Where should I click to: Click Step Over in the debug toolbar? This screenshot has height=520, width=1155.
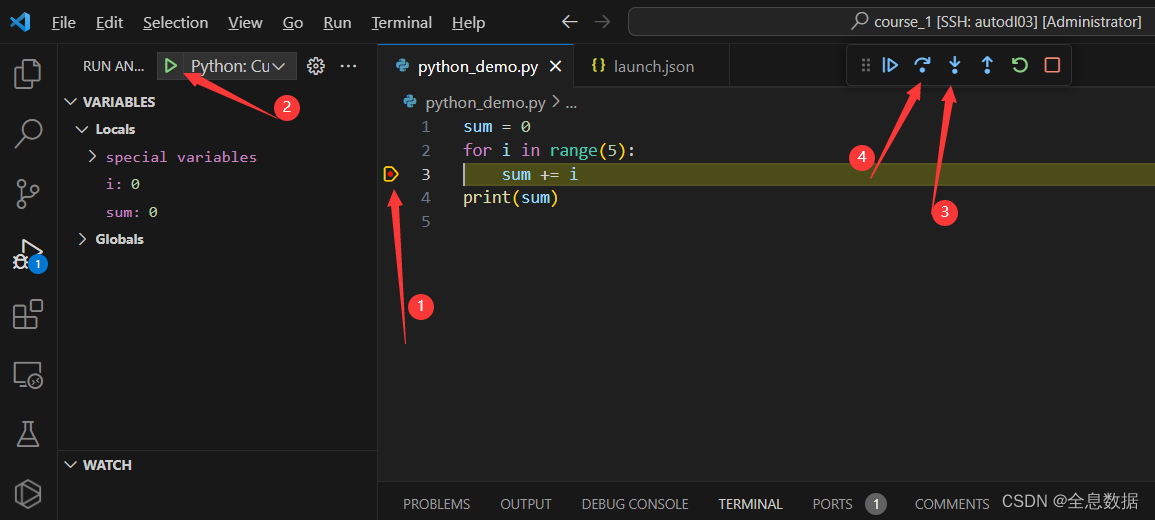click(x=922, y=66)
